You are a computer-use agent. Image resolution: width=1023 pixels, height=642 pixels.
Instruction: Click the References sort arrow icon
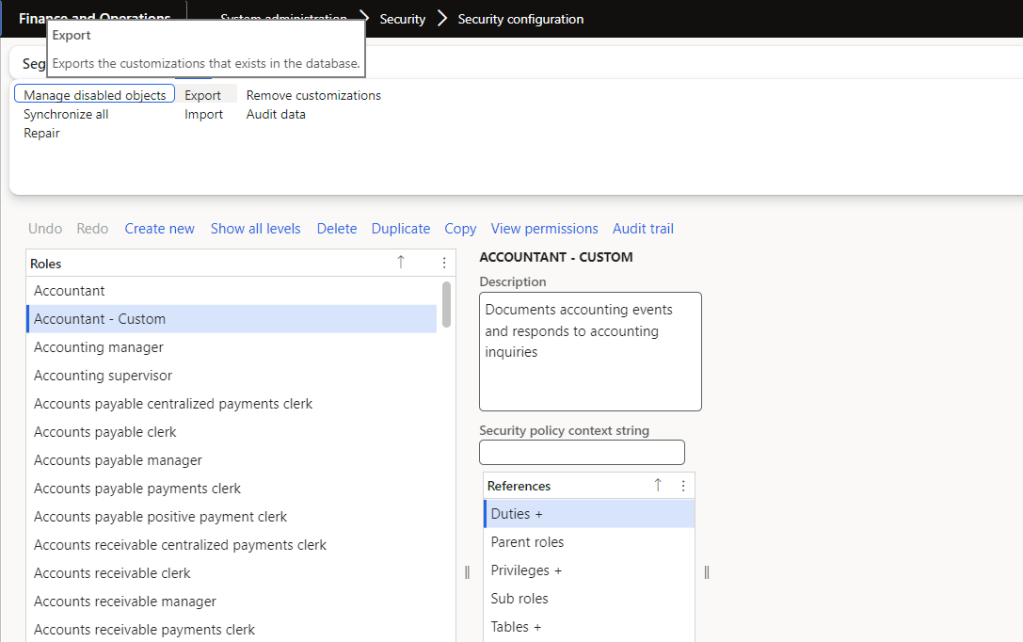(x=658, y=485)
